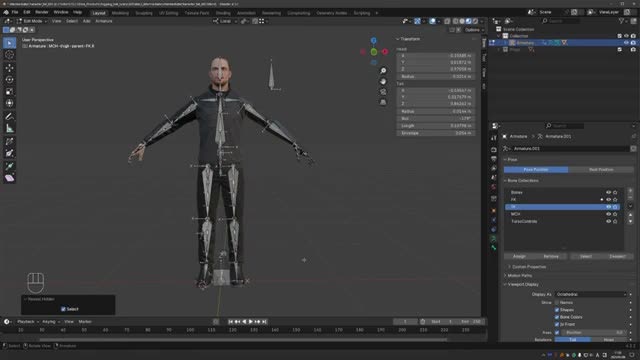The image size is (640, 360).
Task: Click Deselect bone collection button
Action: point(617,256)
